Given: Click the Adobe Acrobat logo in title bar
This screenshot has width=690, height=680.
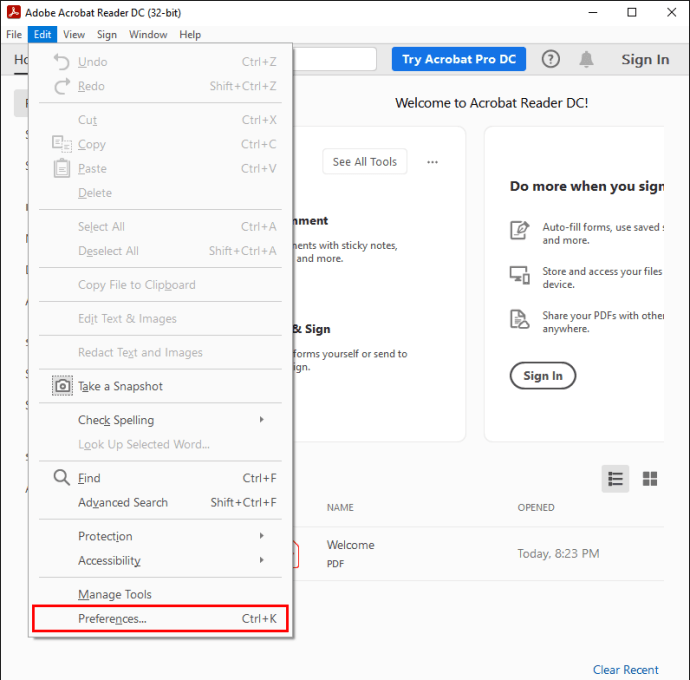Looking at the screenshot, I should (x=14, y=12).
